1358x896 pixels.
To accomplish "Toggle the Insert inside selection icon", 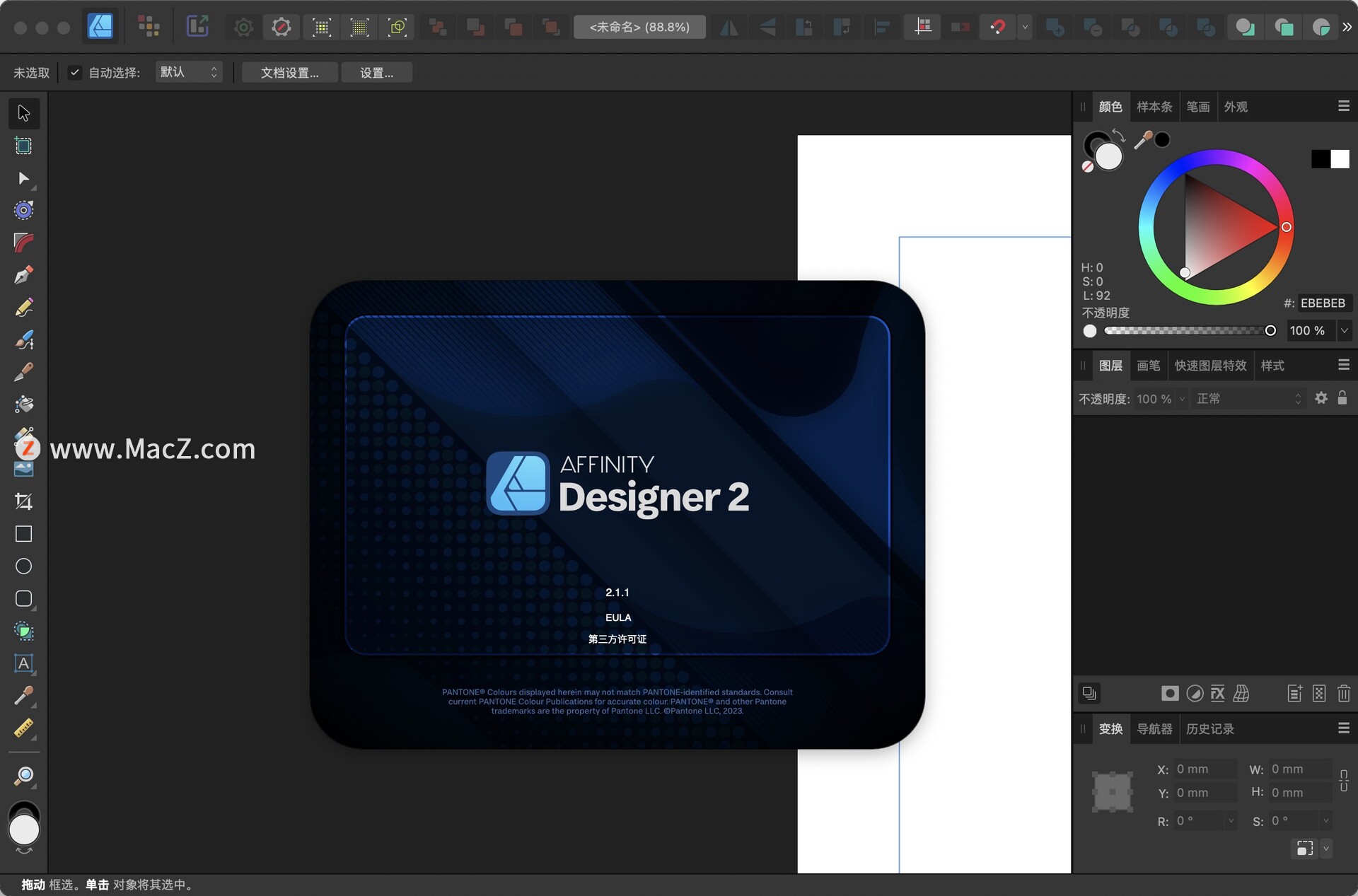I will 1321,28.
